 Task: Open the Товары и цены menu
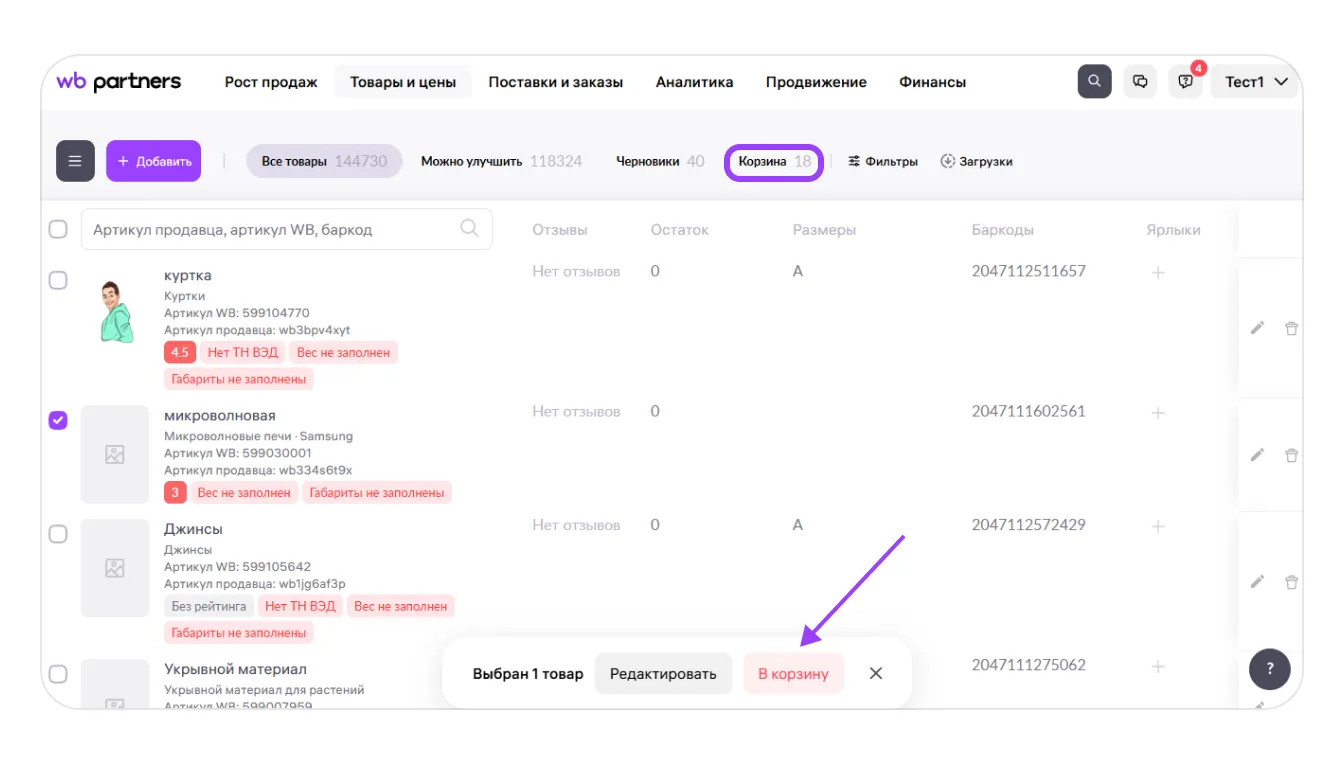[x=403, y=82]
